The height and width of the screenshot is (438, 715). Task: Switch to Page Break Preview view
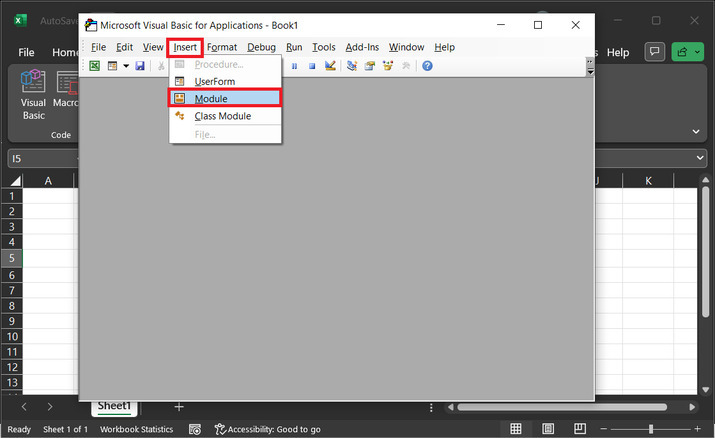pos(577,429)
